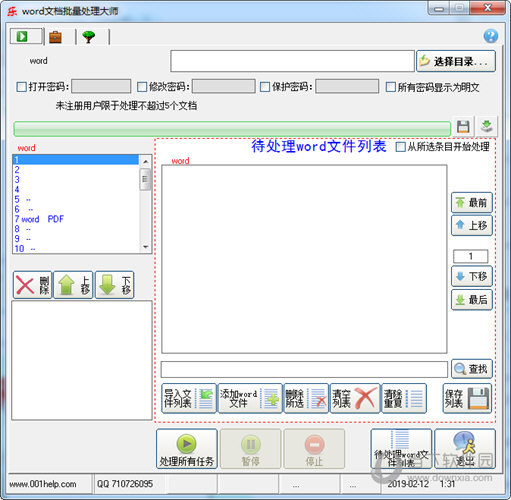This screenshot has width=511, height=500.
Task: Click green download arrow icon beside progress bar
Action: [x=487, y=126]
